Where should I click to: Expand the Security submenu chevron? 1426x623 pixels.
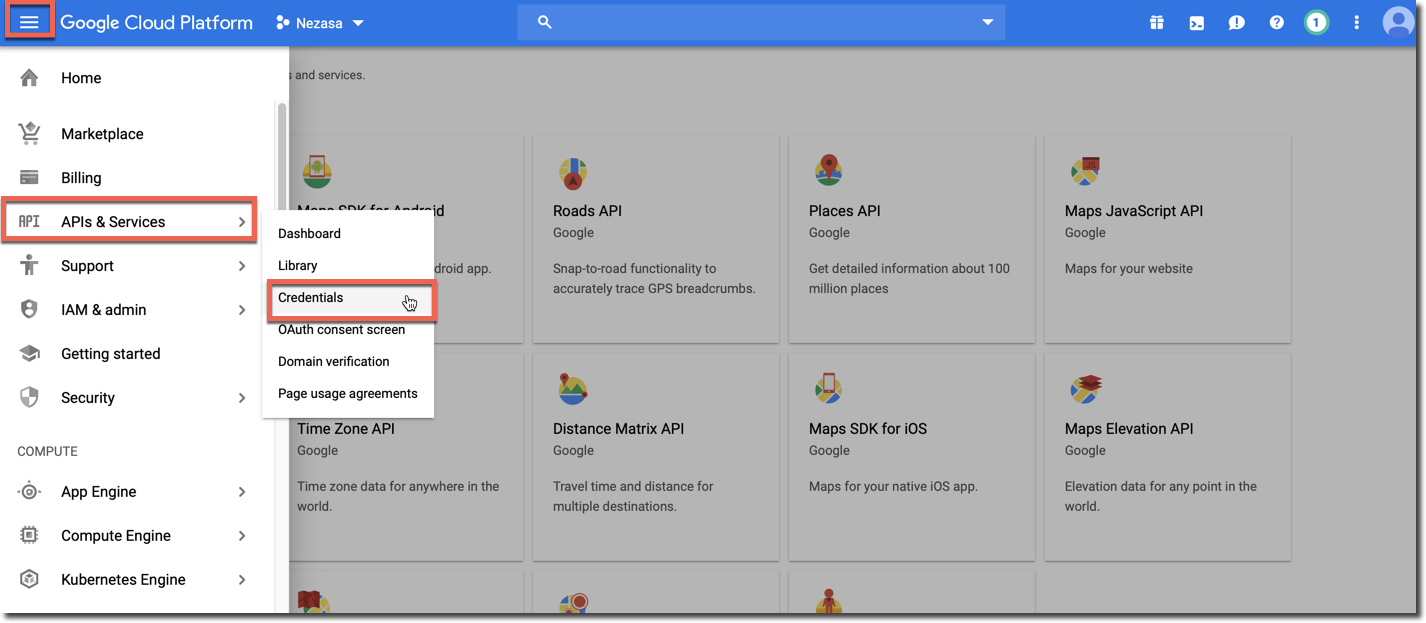point(242,398)
